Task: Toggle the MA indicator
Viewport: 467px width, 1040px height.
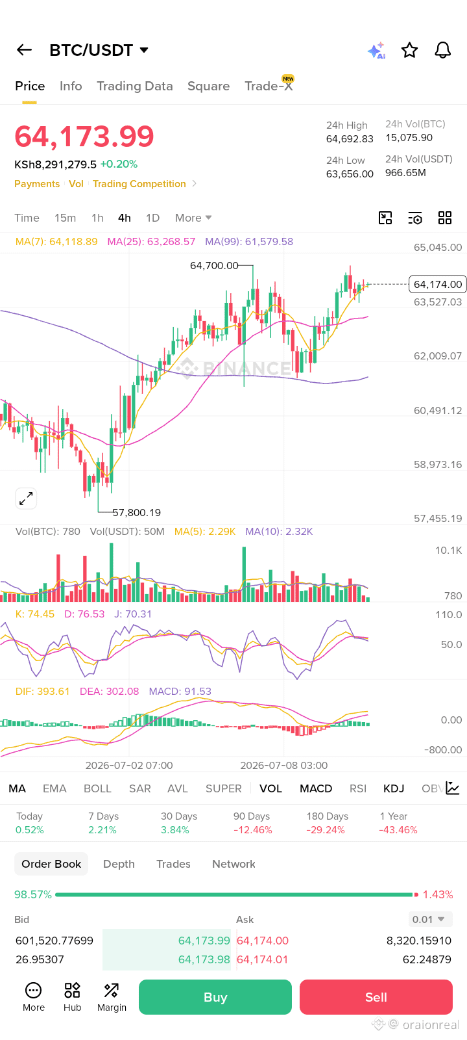Action: 17,789
